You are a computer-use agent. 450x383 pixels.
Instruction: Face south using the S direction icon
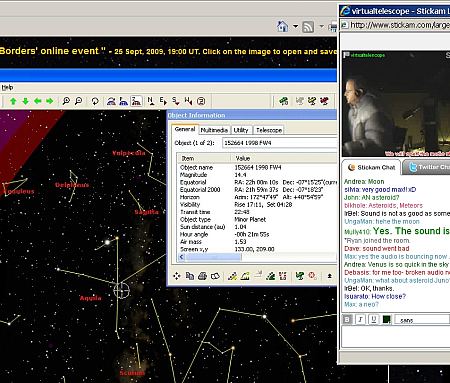(175, 101)
